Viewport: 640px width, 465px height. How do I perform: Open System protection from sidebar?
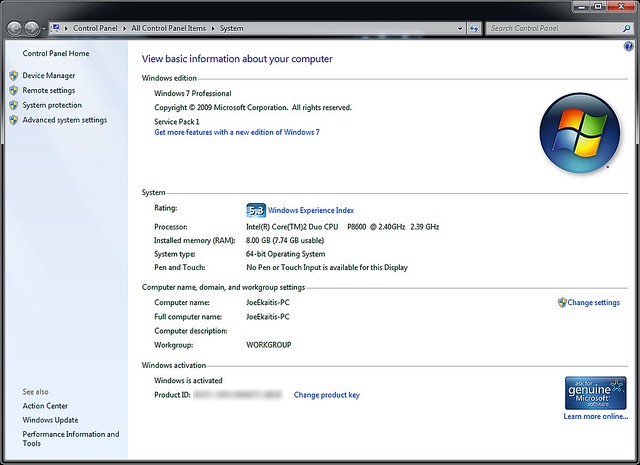(52, 105)
